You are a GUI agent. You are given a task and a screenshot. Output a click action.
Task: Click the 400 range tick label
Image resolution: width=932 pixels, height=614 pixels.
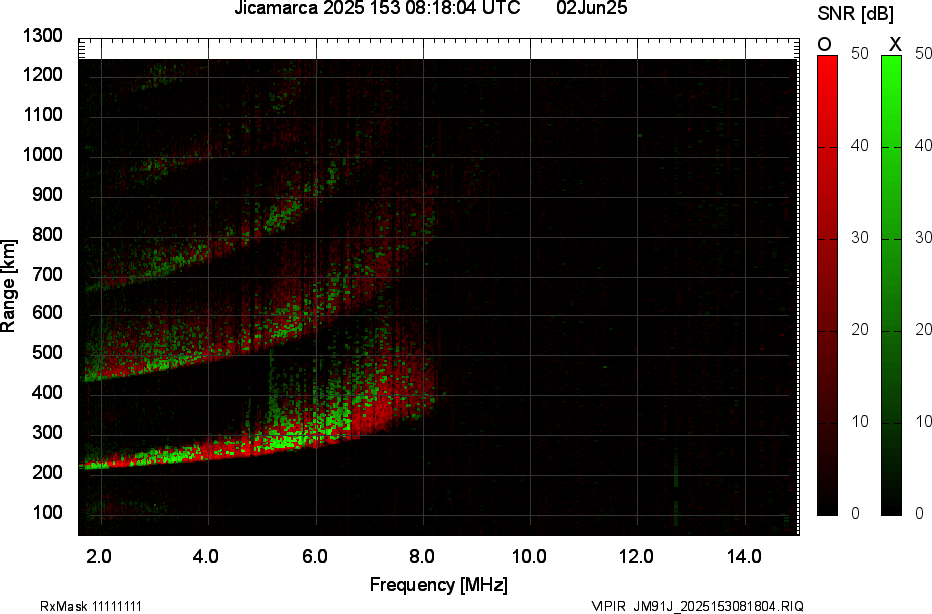[x=47, y=393]
